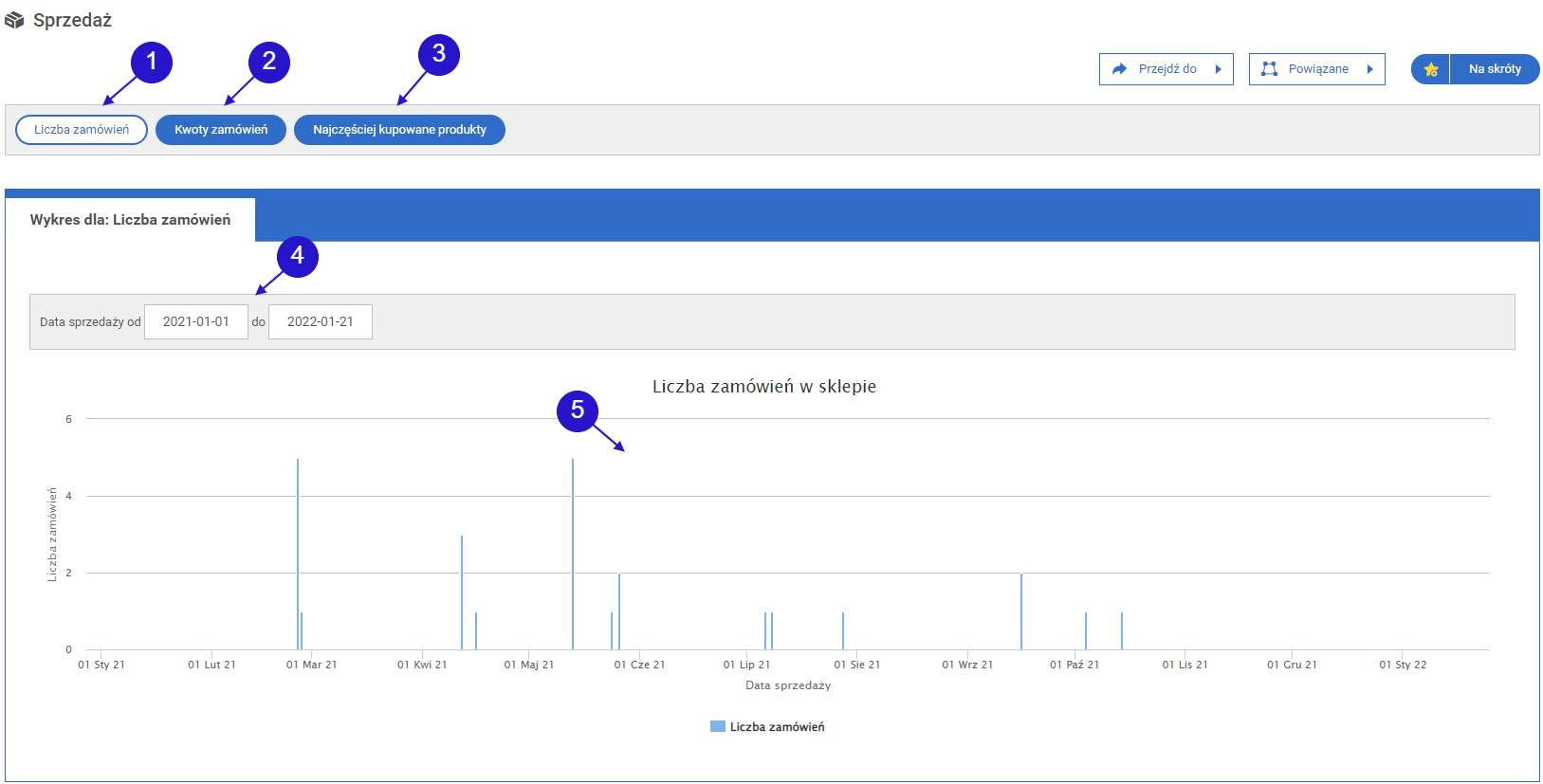Click the connected-nodes icon beside Powiązane
Screen dimensions: 1543x784
point(1269,69)
